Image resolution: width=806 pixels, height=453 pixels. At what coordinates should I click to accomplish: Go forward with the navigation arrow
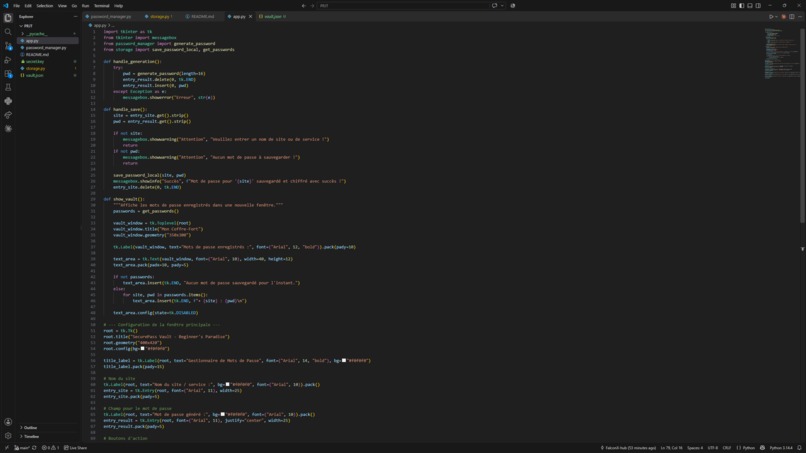pos(312,6)
